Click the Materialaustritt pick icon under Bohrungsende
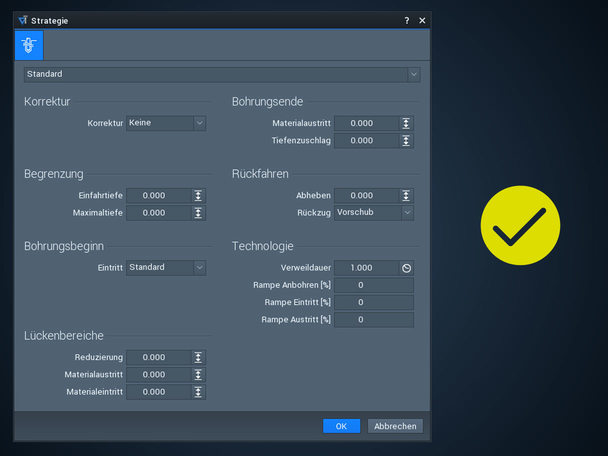The height and width of the screenshot is (456, 608). tap(406, 123)
